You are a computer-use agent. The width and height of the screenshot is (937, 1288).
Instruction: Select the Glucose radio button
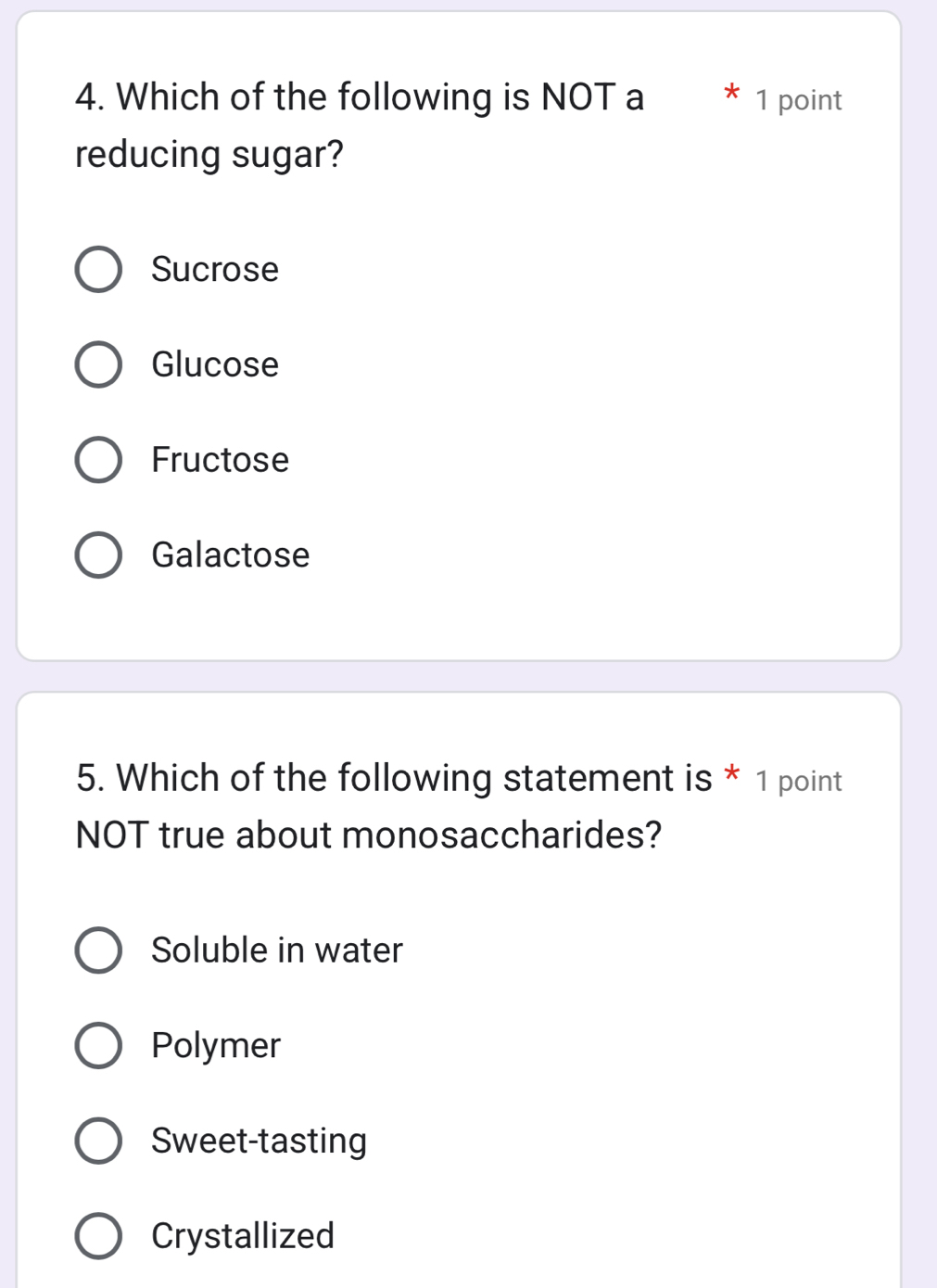pyautogui.click(x=98, y=365)
